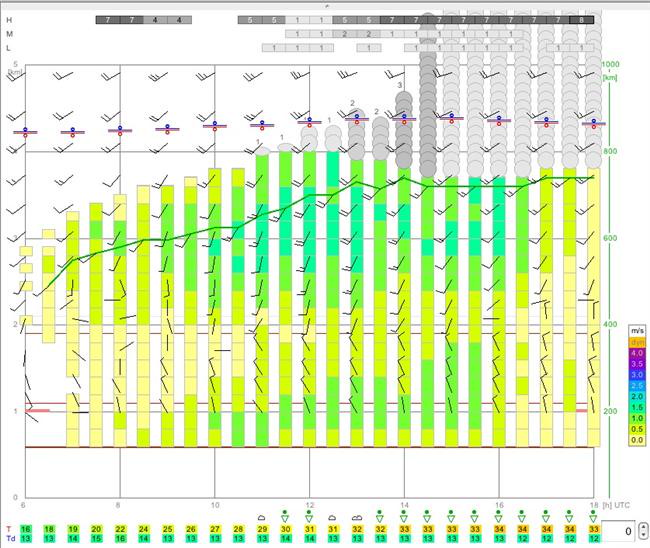Click the first shower icon above temperature 30
This screenshot has width=650, height=548.
285,516
